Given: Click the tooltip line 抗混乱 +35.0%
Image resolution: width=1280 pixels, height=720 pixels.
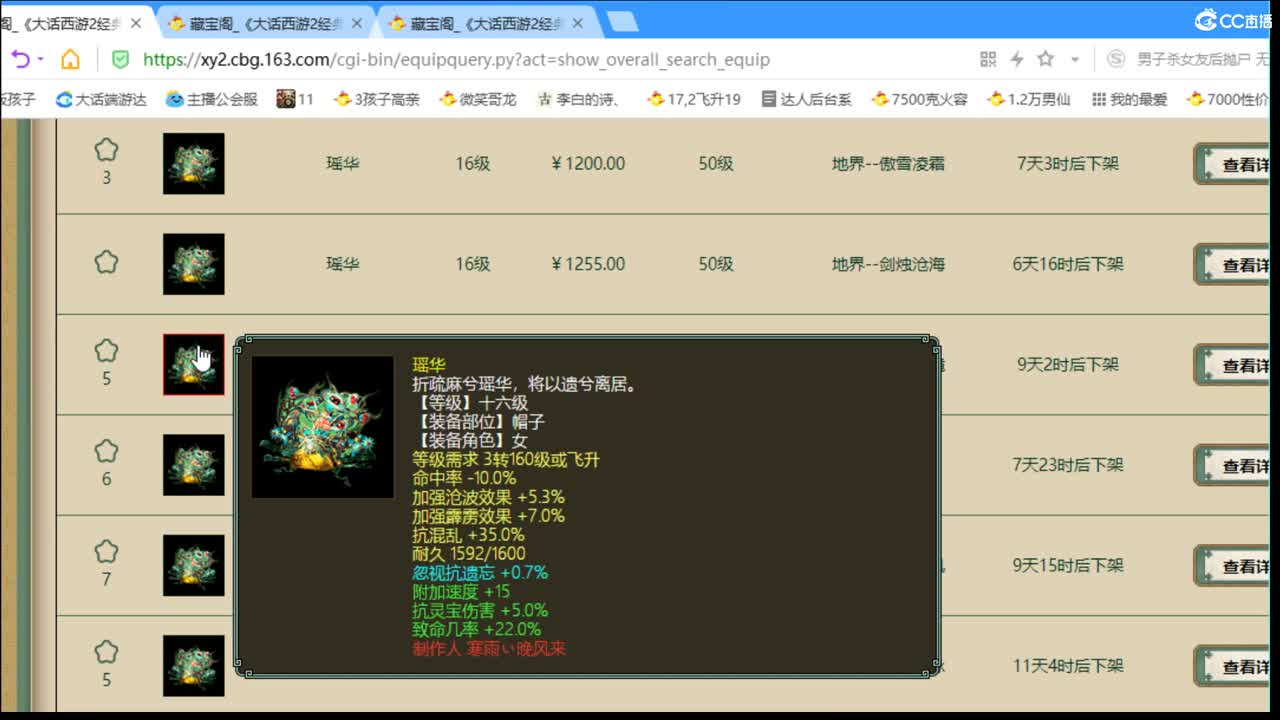Looking at the screenshot, I should pos(468,535).
